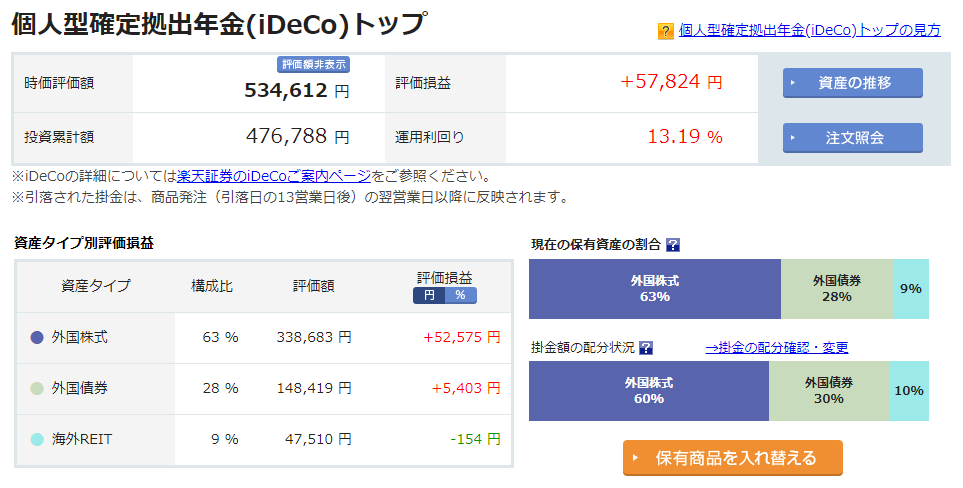Open the 資産の推移 page
Viewport: 963px width, 488px height.
tap(852, 83)
